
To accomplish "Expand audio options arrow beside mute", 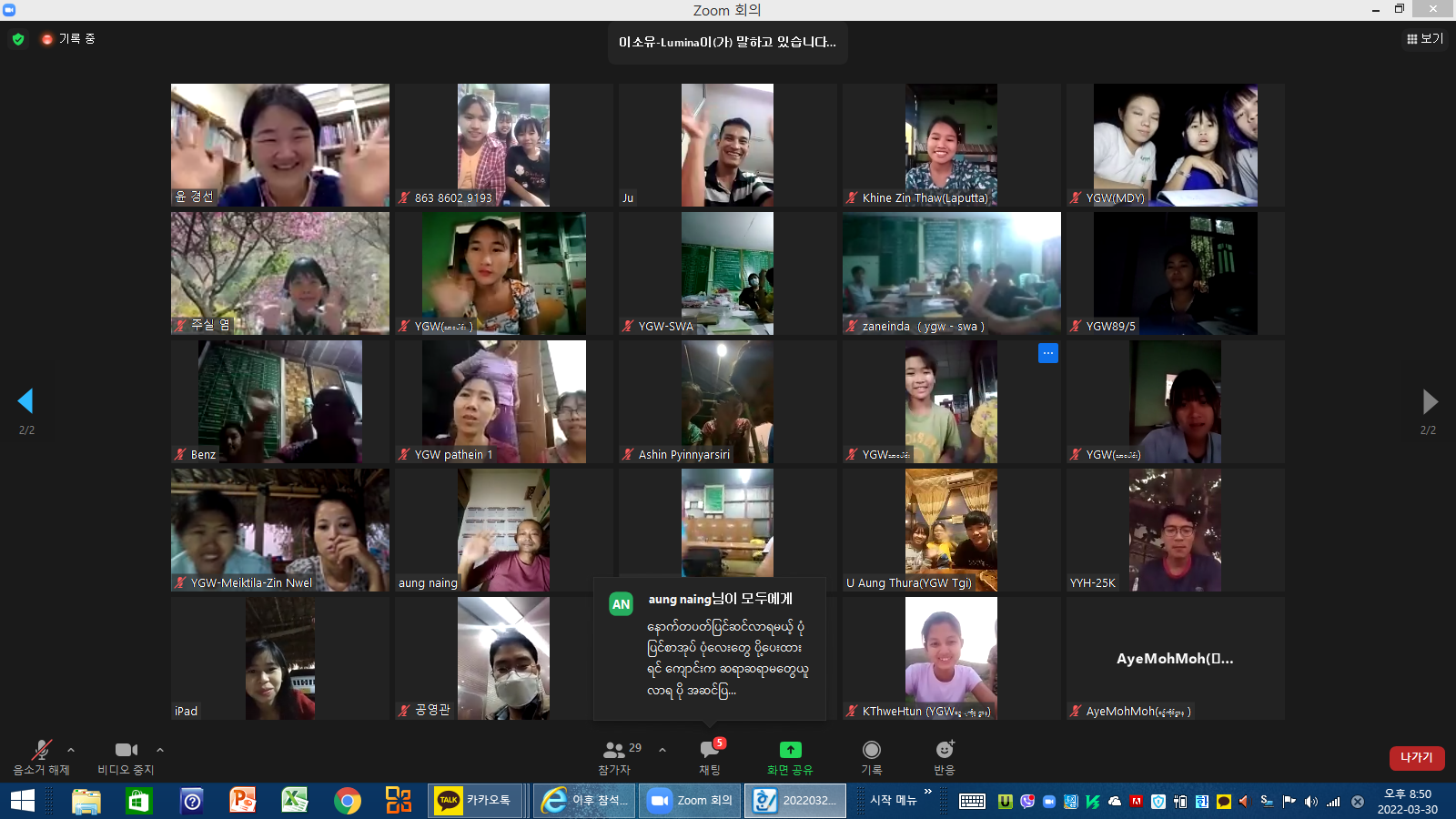I will 71,750.
